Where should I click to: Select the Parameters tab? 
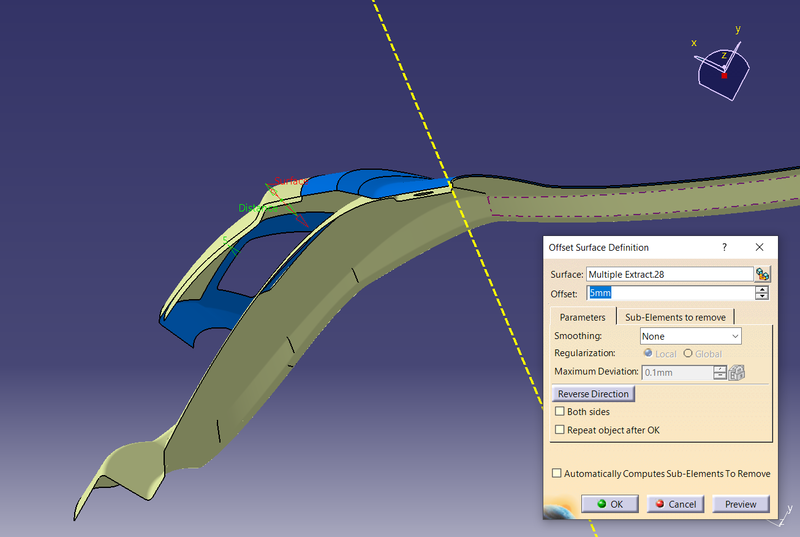(582, 317)
